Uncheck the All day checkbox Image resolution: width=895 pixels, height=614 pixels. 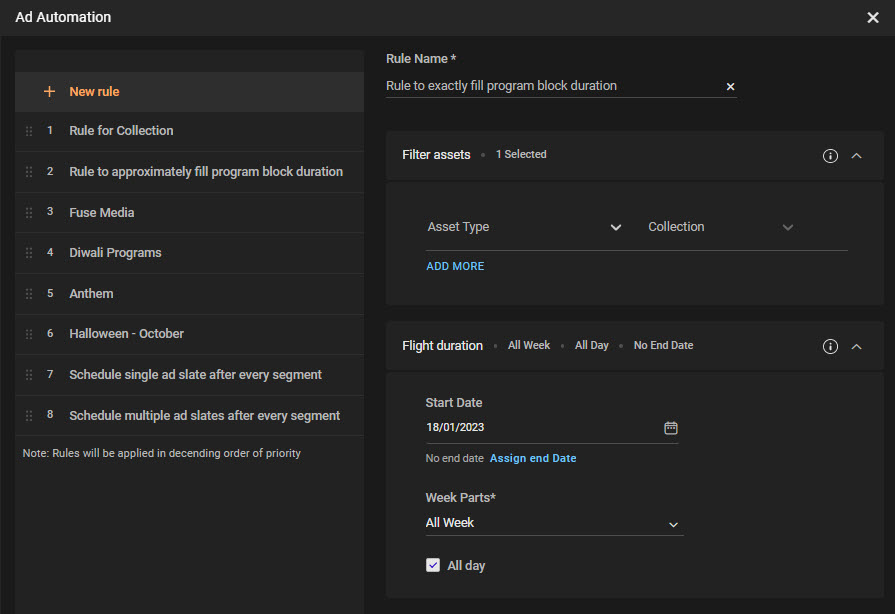433,566
